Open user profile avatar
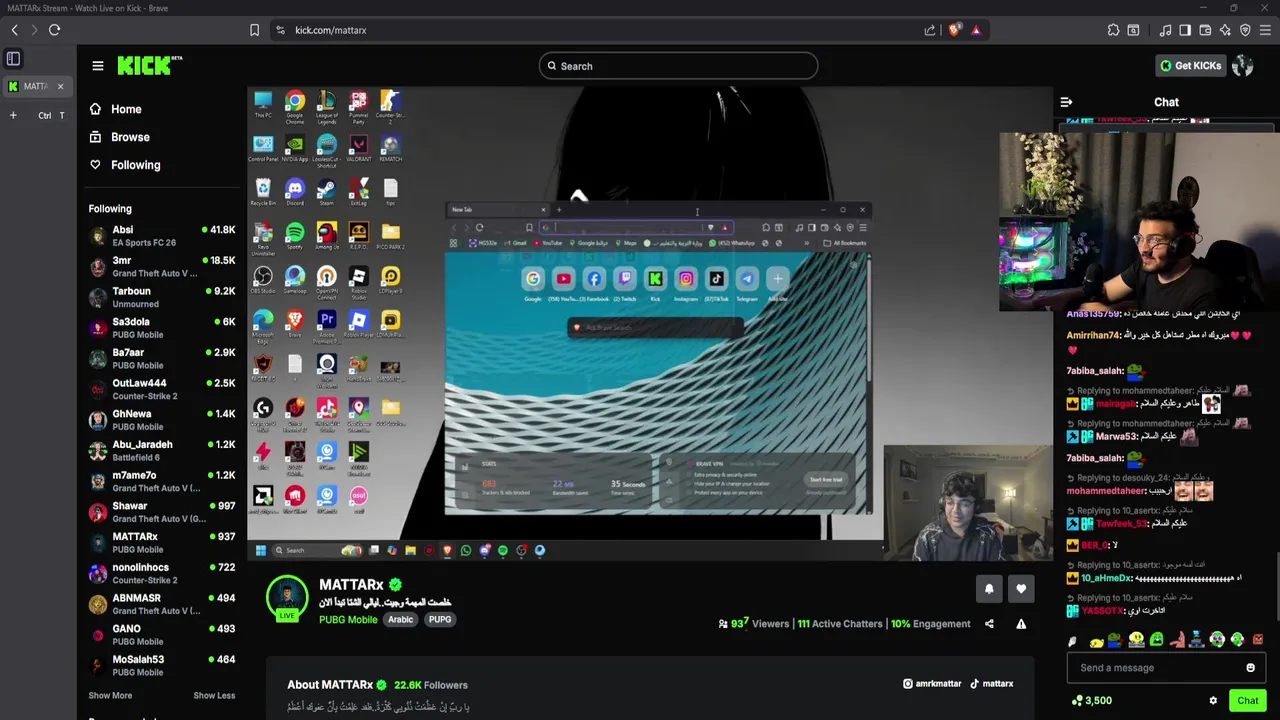This screenshot has width=1280, height=720. point(1243,66)
